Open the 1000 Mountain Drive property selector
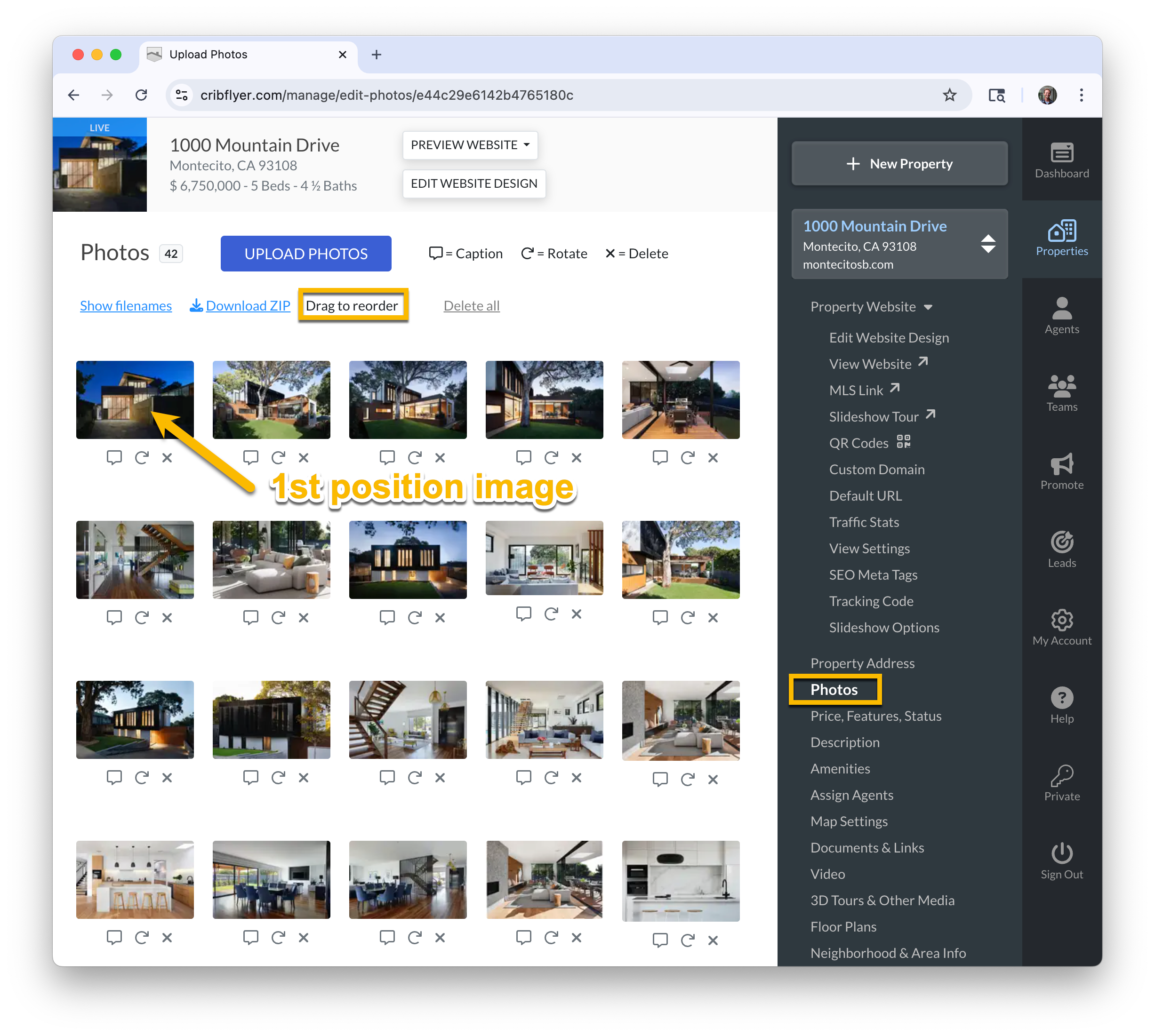Screen dimensions: 1155x1036 point(898,244)
